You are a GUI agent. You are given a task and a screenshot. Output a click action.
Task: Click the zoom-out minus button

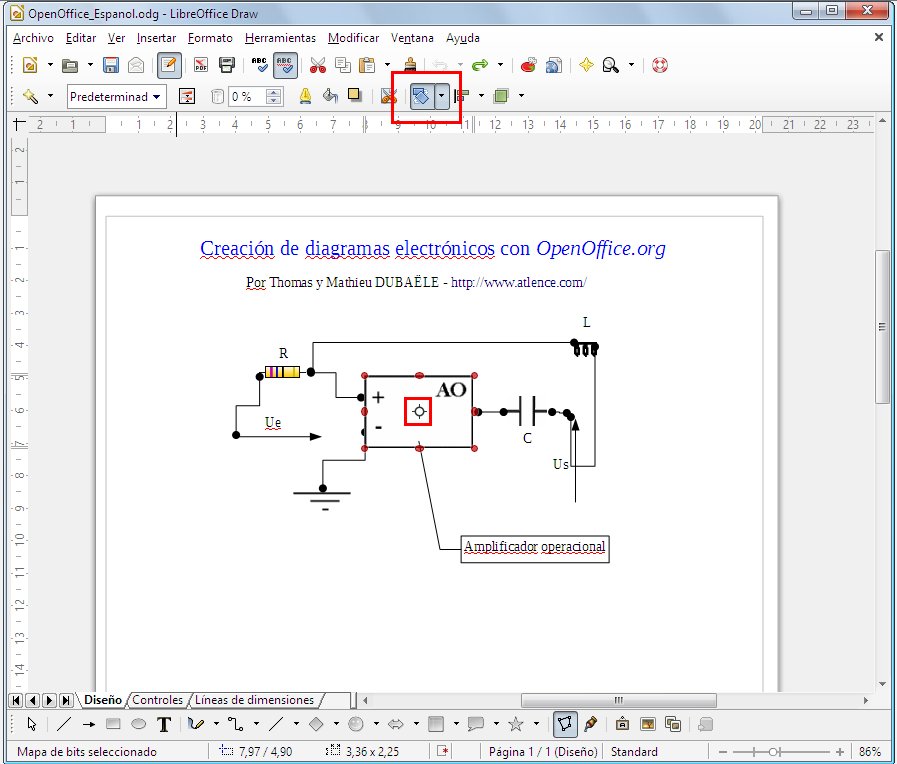pos(723,752)
